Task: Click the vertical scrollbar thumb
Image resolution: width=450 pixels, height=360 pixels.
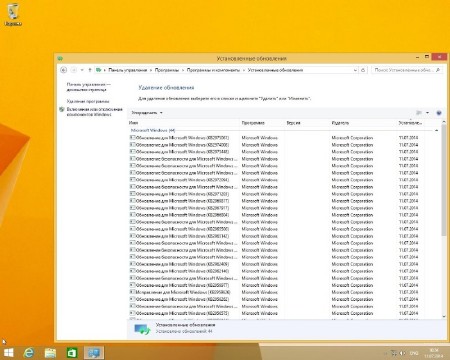Action: click(x=444, y=181)
